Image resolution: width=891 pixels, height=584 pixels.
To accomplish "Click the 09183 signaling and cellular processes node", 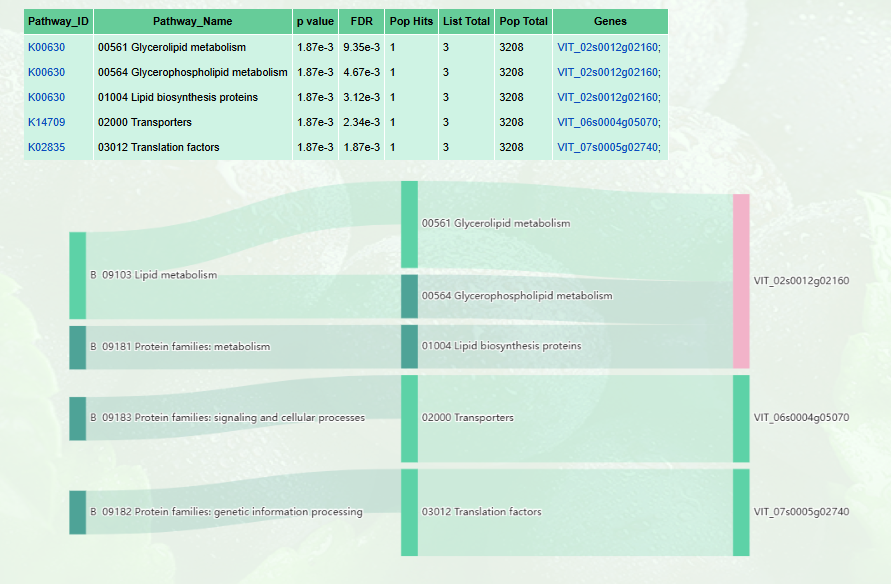I will [78, 418].
